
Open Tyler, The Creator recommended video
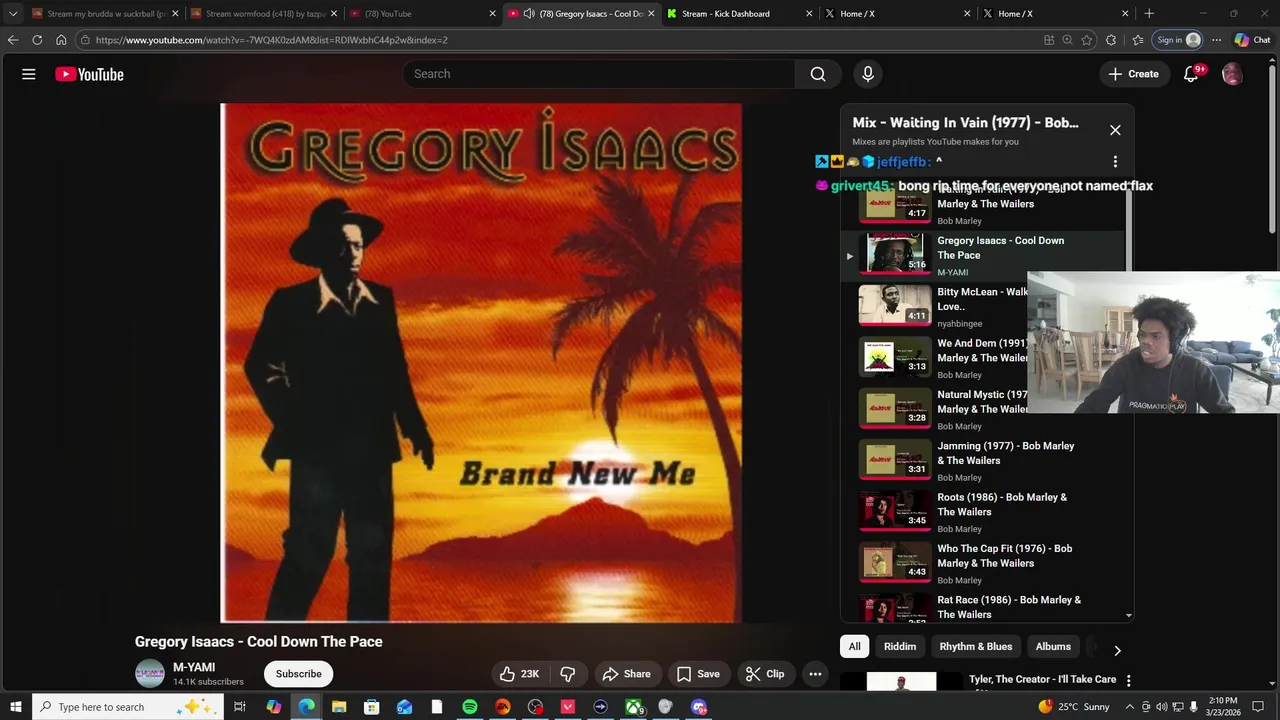(x=1042, y=679)
